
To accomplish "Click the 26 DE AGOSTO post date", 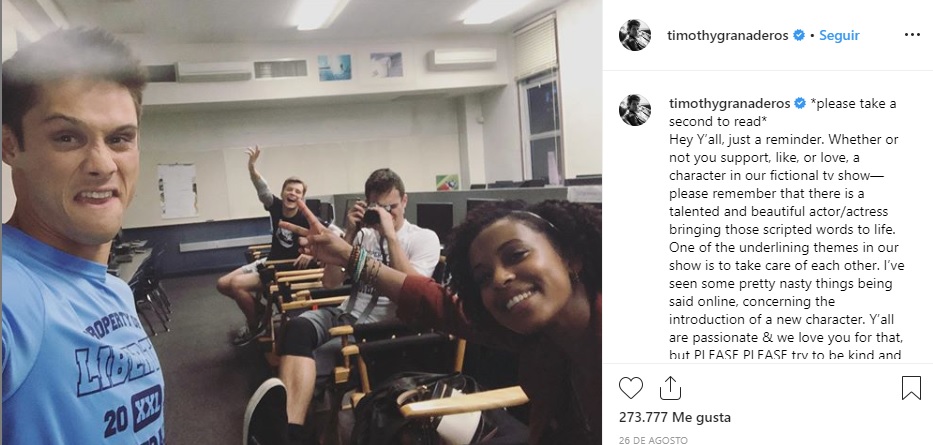I will (653, 441).
